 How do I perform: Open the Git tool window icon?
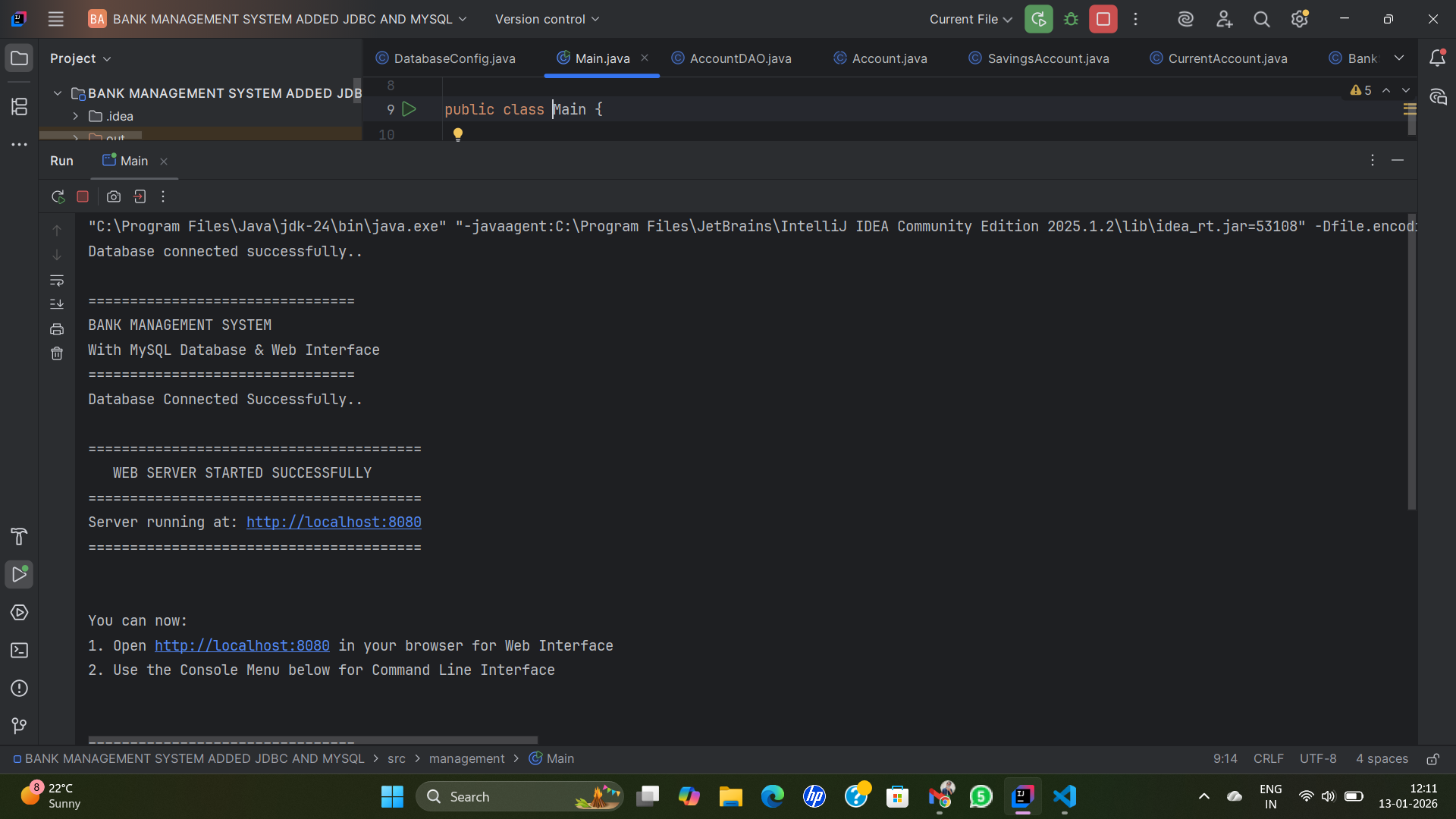pos(20,726)
